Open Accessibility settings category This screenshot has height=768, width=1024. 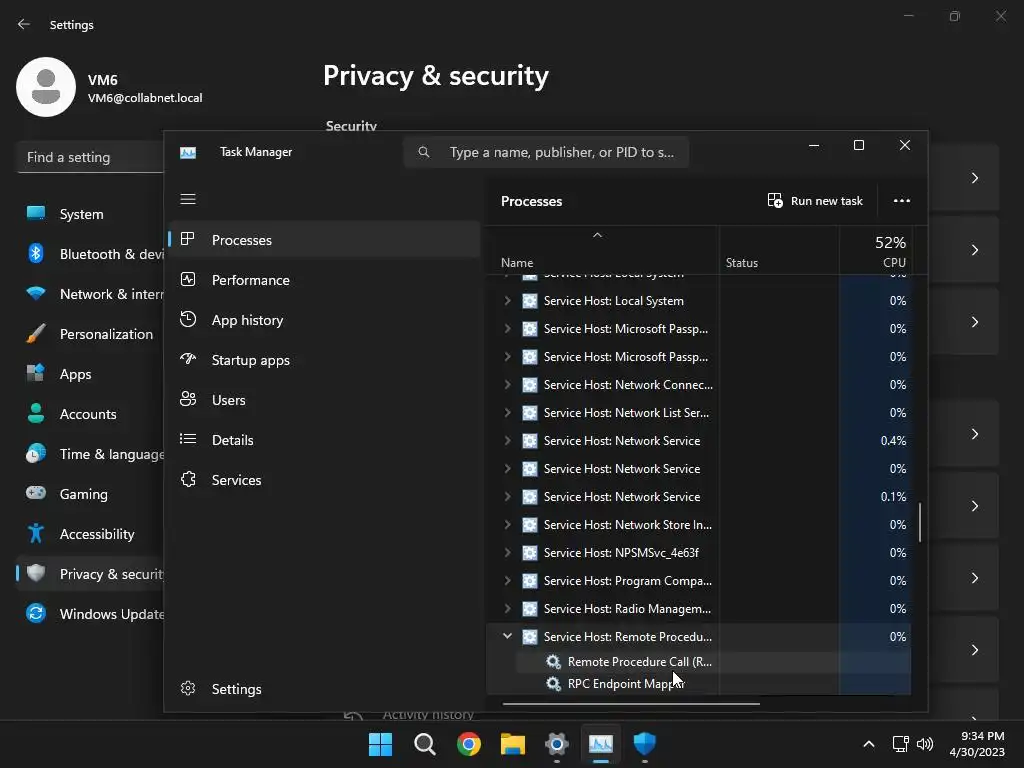90,534
